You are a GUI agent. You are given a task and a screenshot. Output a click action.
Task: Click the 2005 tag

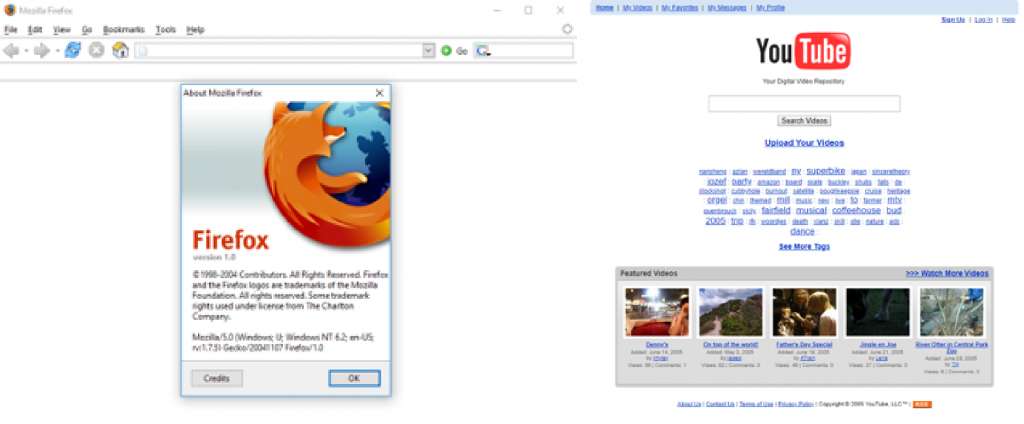click(715, 221)
